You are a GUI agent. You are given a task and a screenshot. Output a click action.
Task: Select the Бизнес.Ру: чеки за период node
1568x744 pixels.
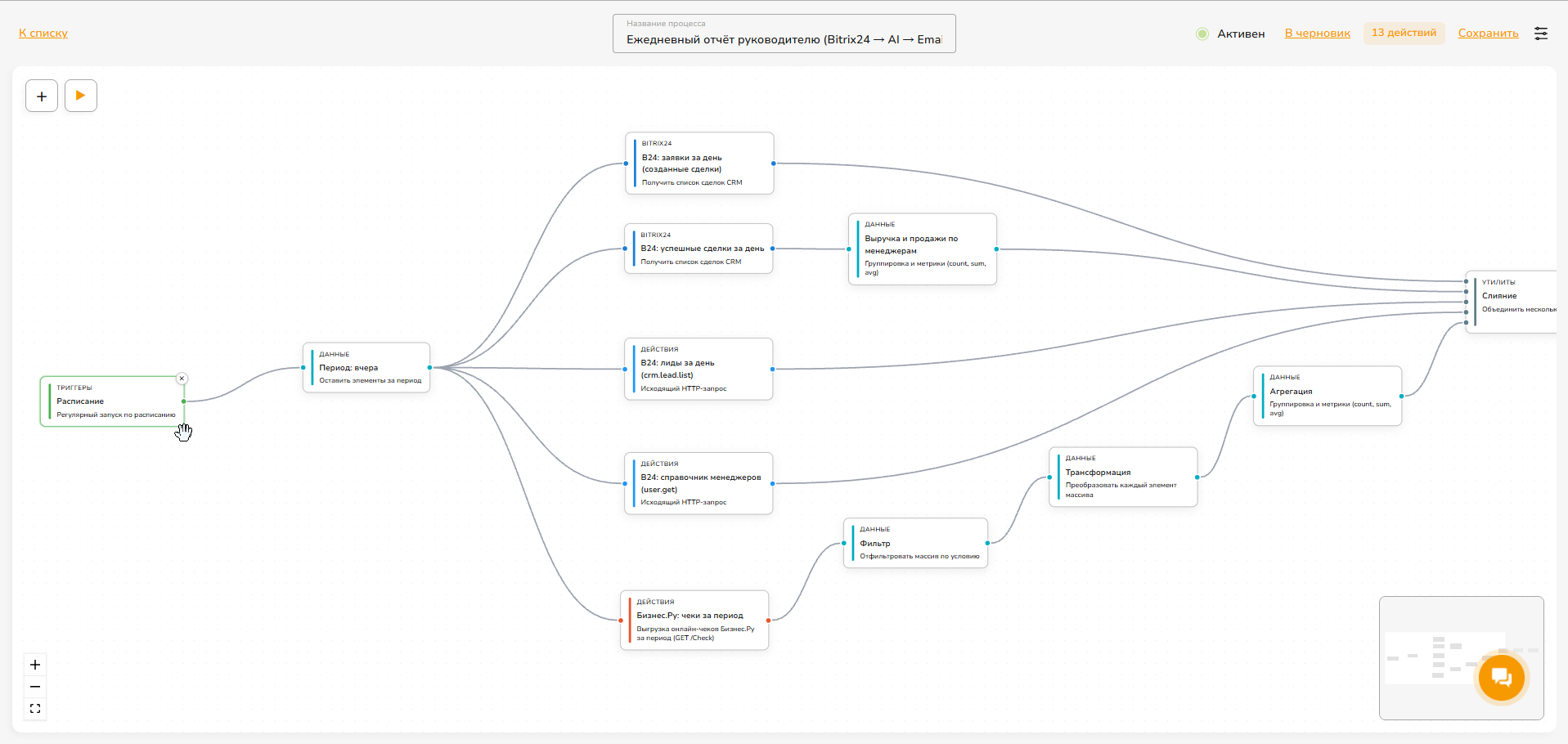(694, 621)
